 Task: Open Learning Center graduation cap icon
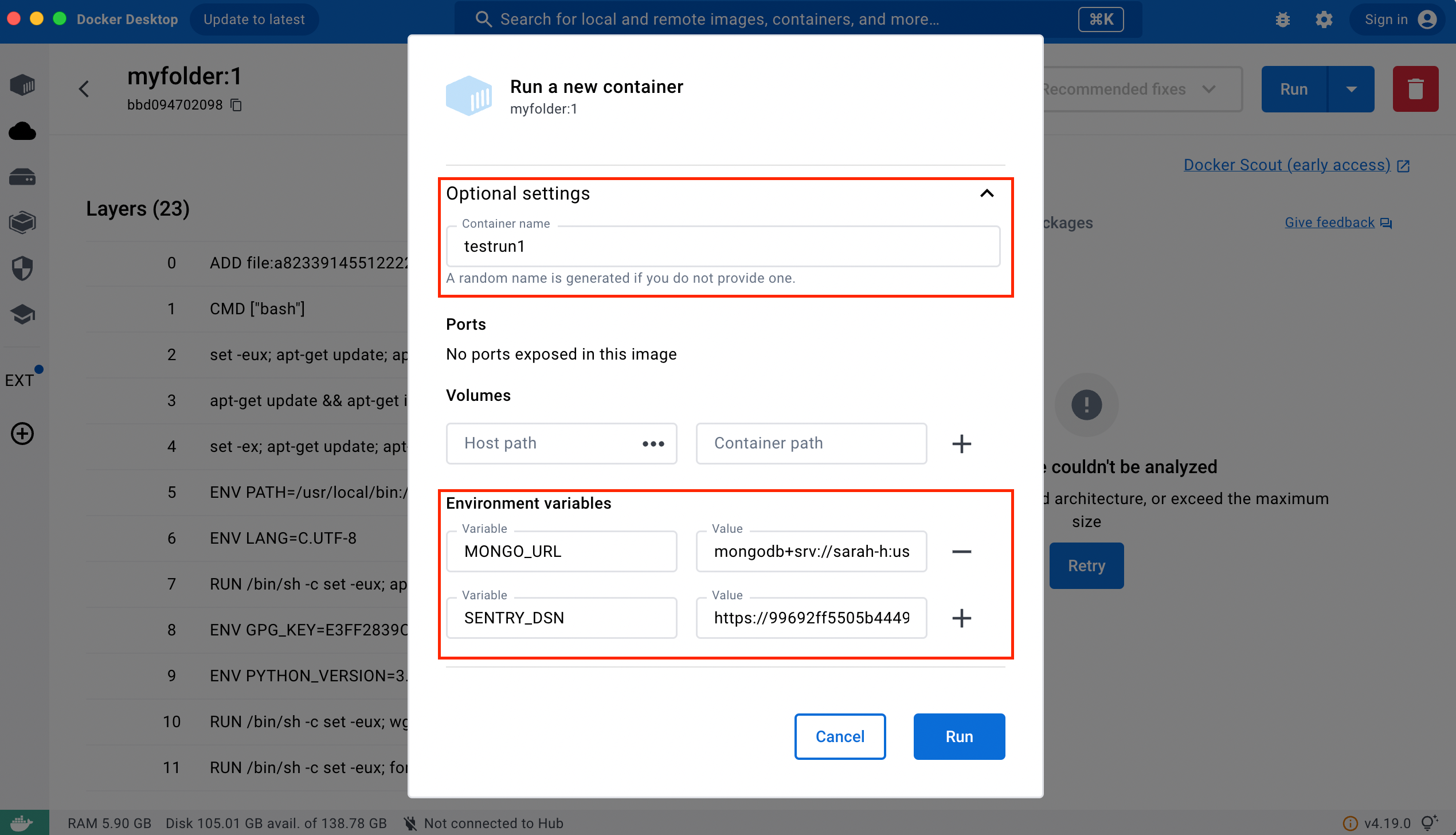[x=22, y=314]
